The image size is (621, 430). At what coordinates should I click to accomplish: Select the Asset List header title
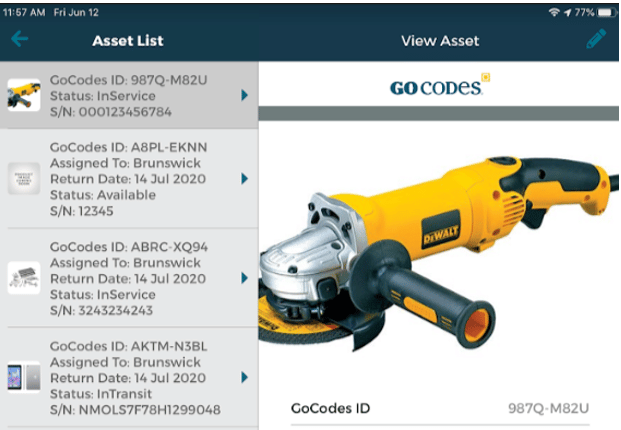128,41
